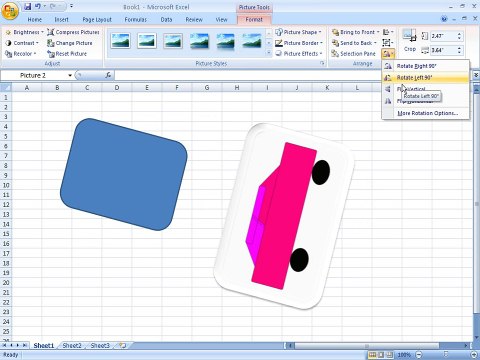Click the Flip Horizontal icon in menu
The image size is (480, 360).
pos(388,101)
